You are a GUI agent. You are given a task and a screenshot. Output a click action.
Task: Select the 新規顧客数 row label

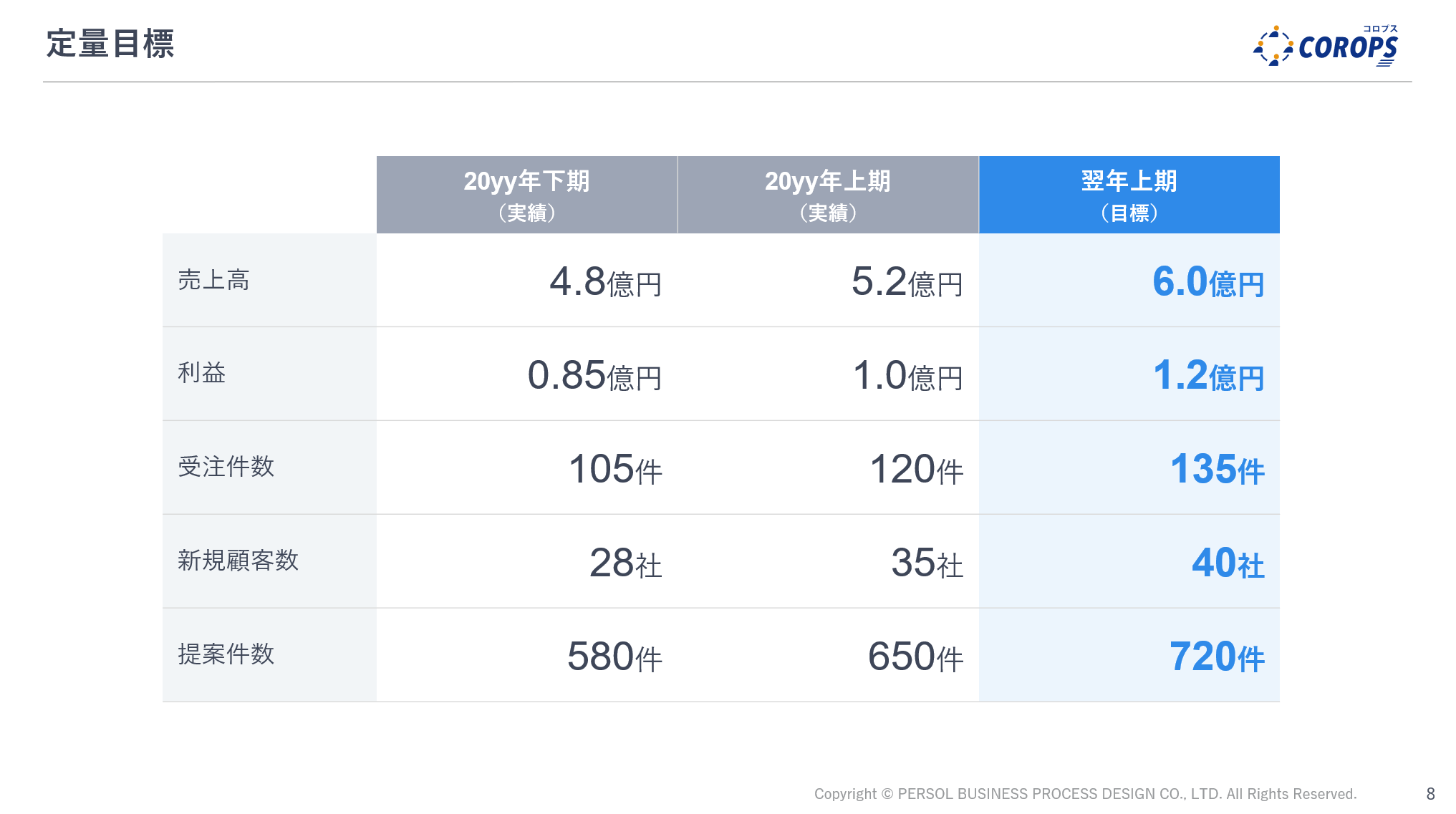point(238,561)
